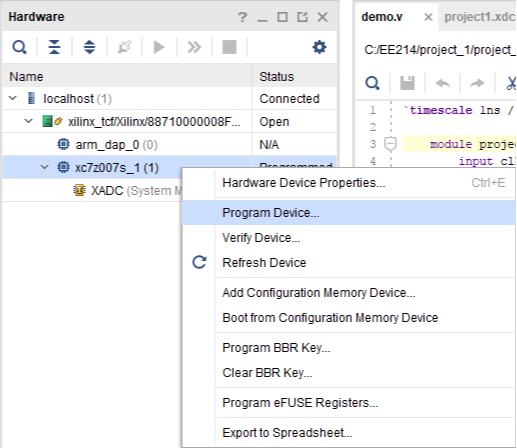Select the arm_dap_0 device row

pos(169,144)
